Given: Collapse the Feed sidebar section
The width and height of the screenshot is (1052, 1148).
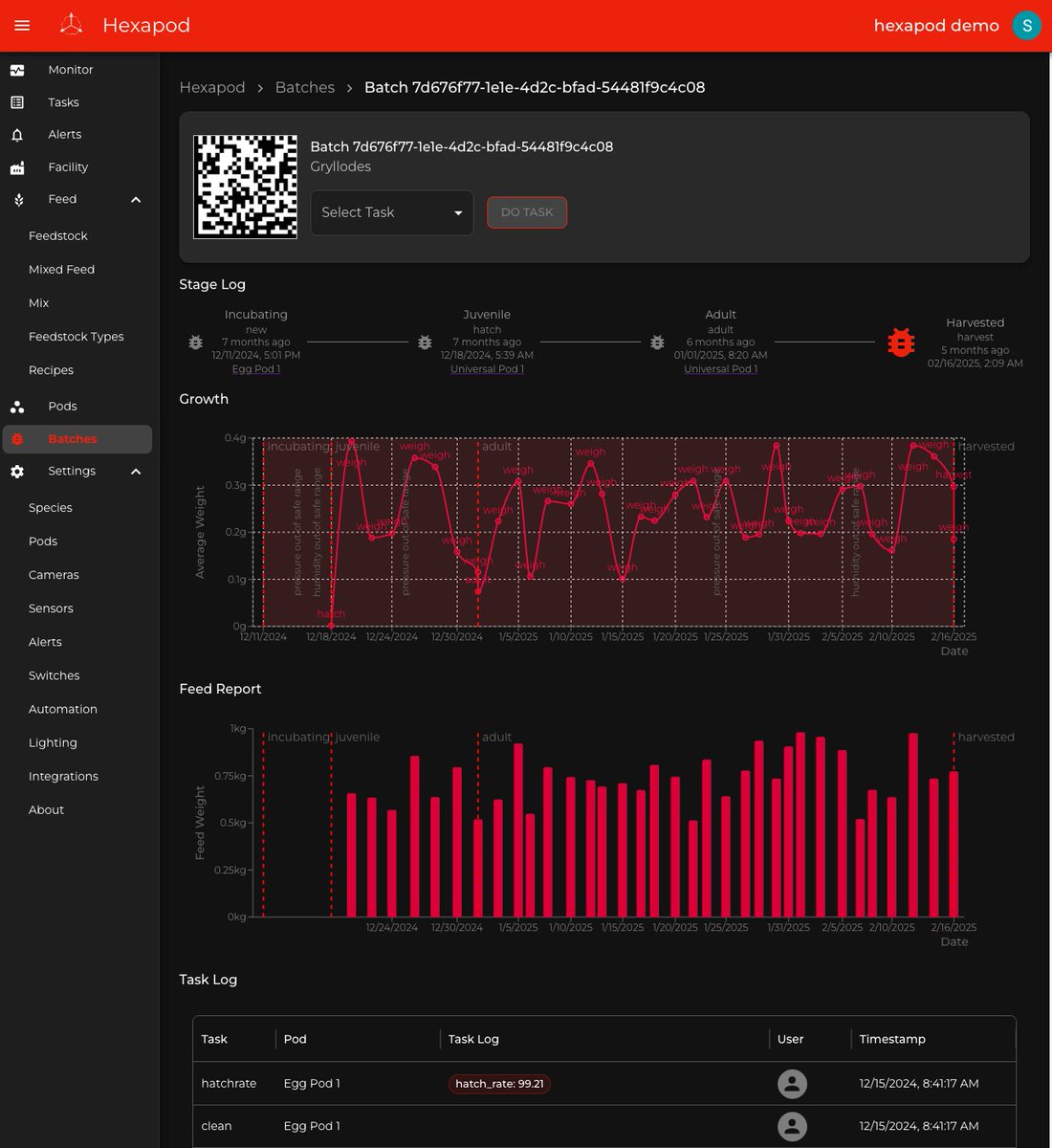Looking at the screenshot, I should click(136, 200).
